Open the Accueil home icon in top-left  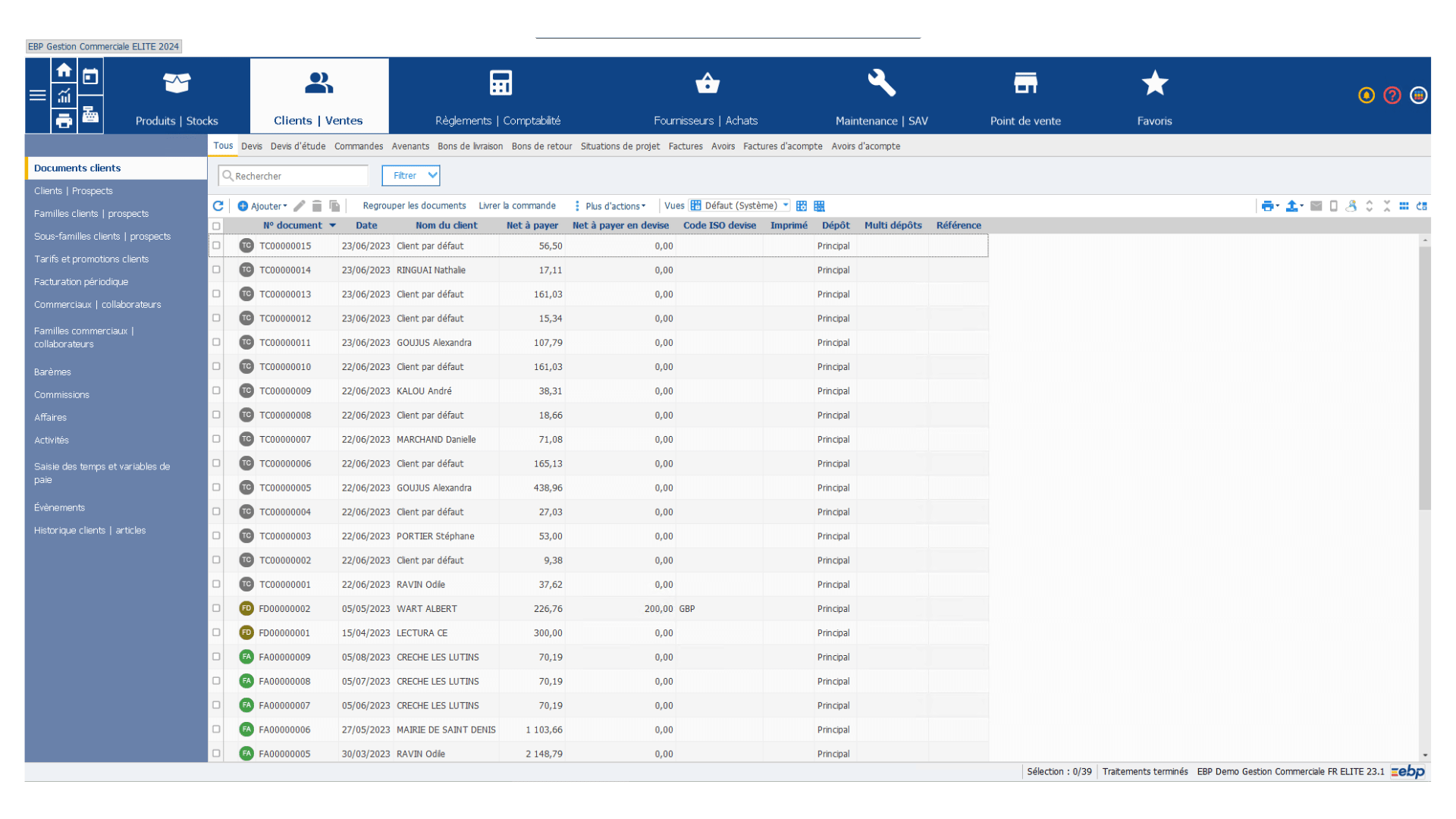[64, 69]
